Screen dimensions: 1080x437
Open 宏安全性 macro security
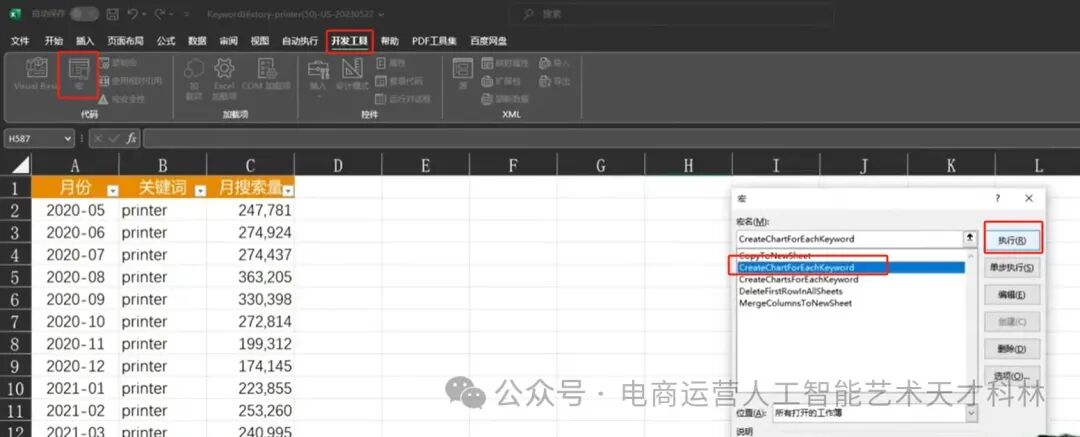coord(121,99)
